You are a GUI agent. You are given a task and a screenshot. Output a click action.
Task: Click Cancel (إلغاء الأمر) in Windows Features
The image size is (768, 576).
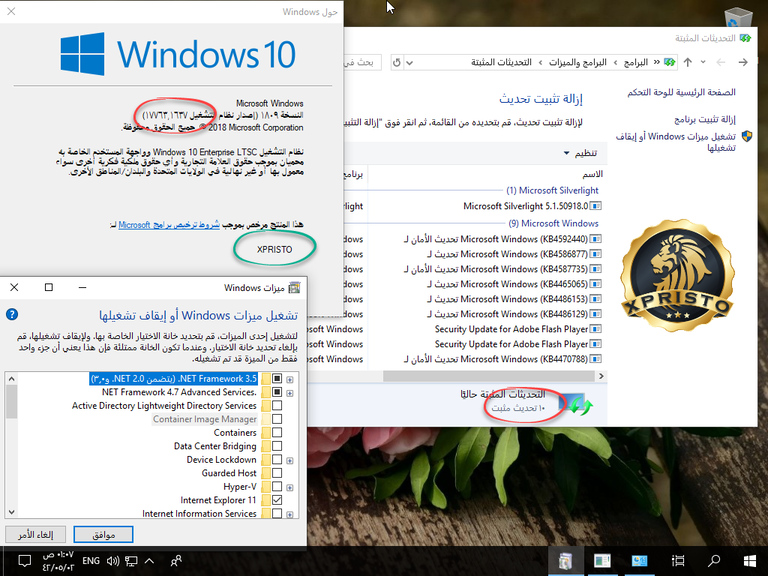click(x=36, y=535)
